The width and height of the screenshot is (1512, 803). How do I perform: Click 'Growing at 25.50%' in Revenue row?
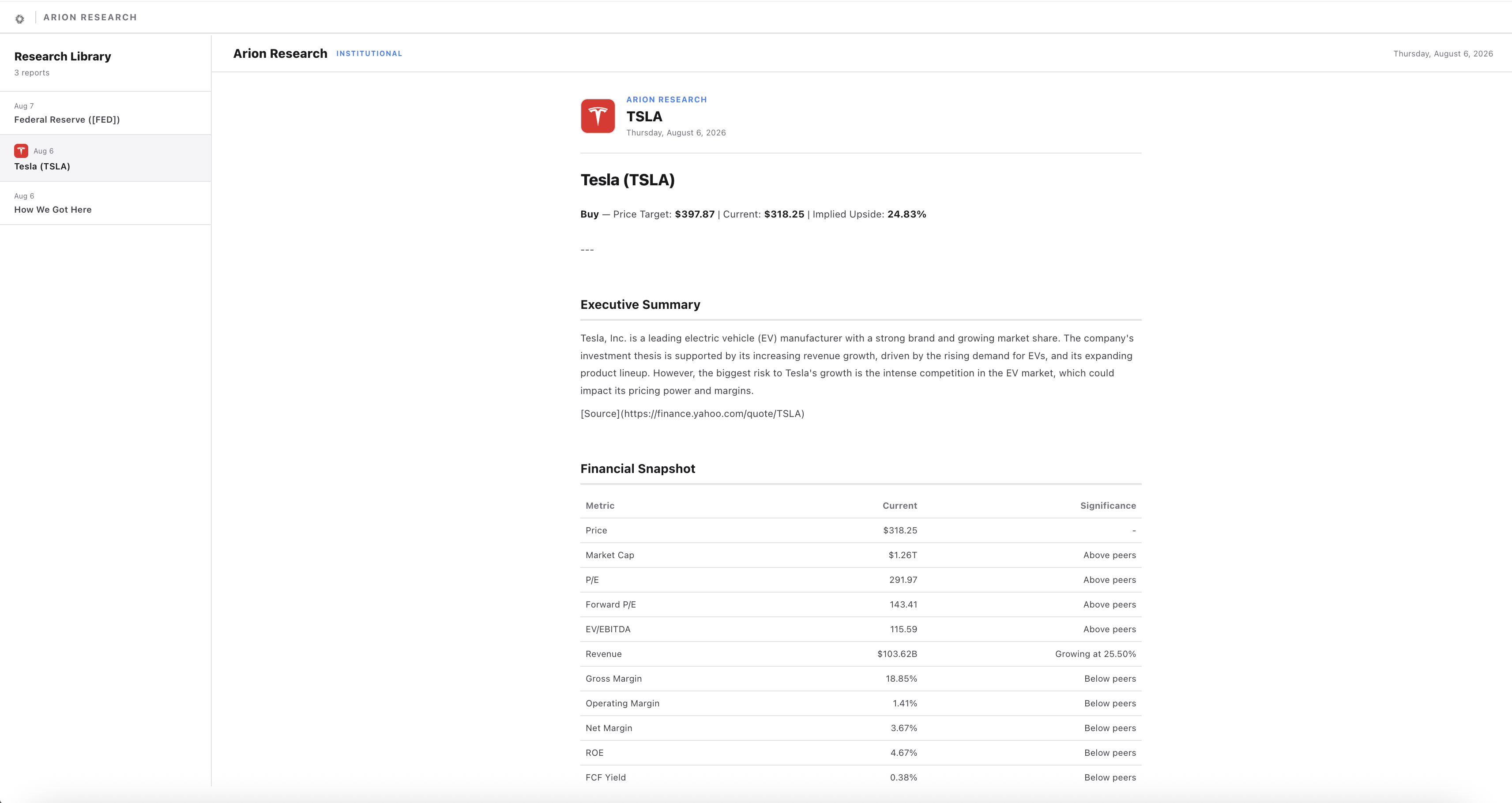click(x=1095, y=654)
